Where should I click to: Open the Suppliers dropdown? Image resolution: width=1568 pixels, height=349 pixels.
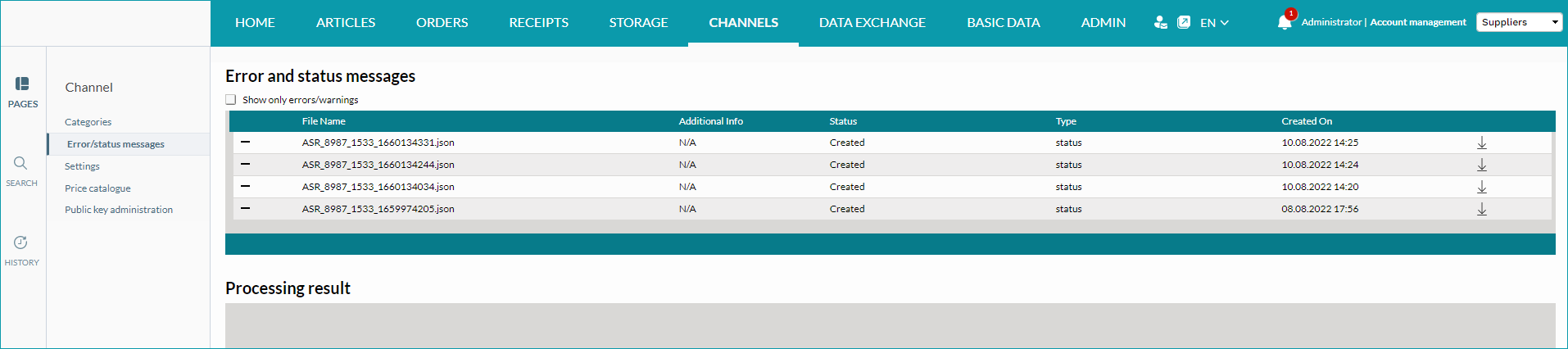pos(1519,22)
